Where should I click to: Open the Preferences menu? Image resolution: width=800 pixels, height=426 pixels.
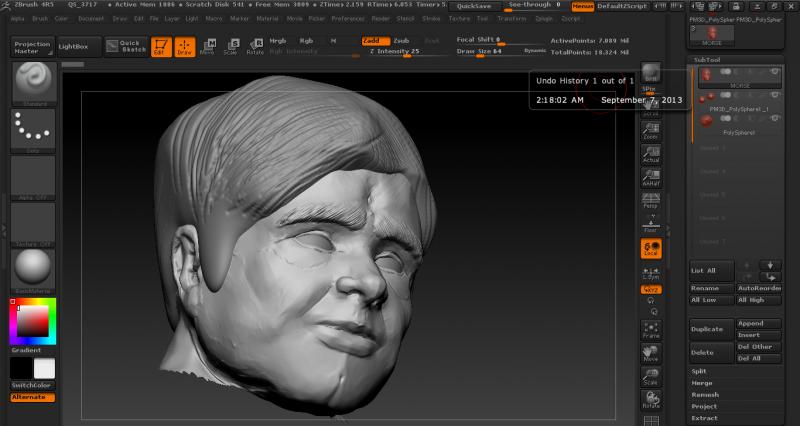pyautogui.click(x=348, y=18)
